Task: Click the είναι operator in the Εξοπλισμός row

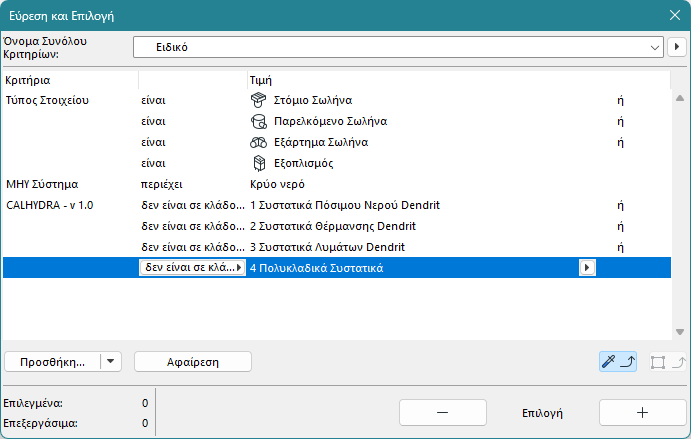Action: pos(153,163)
